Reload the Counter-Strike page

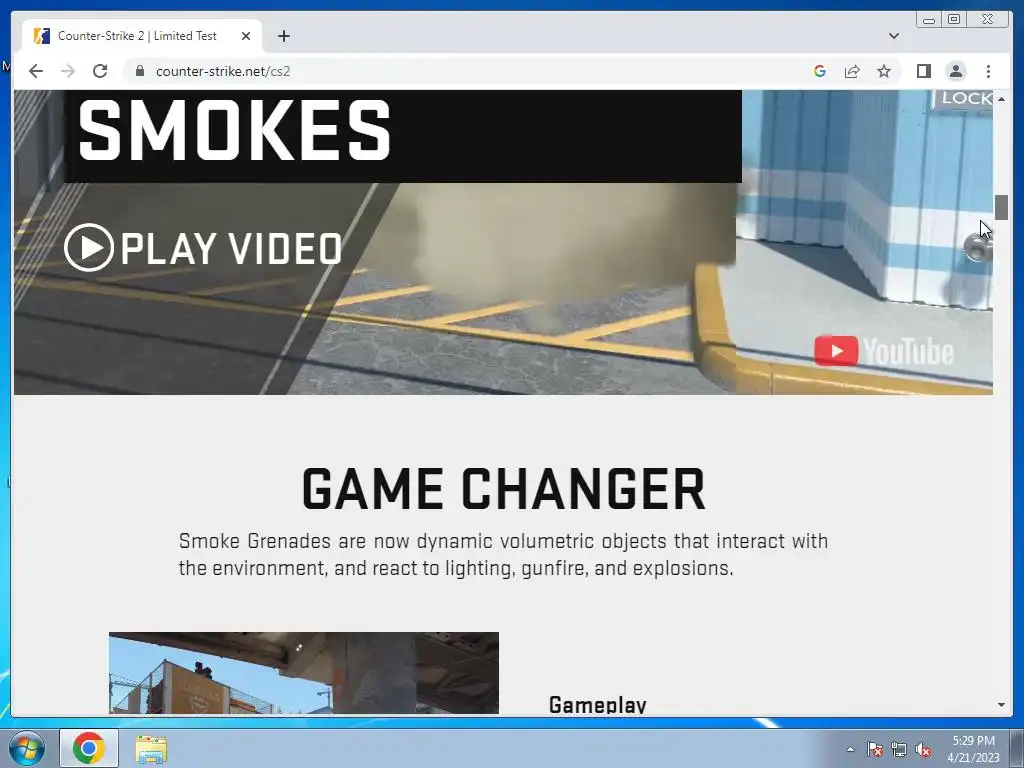[x=100, y=71]
